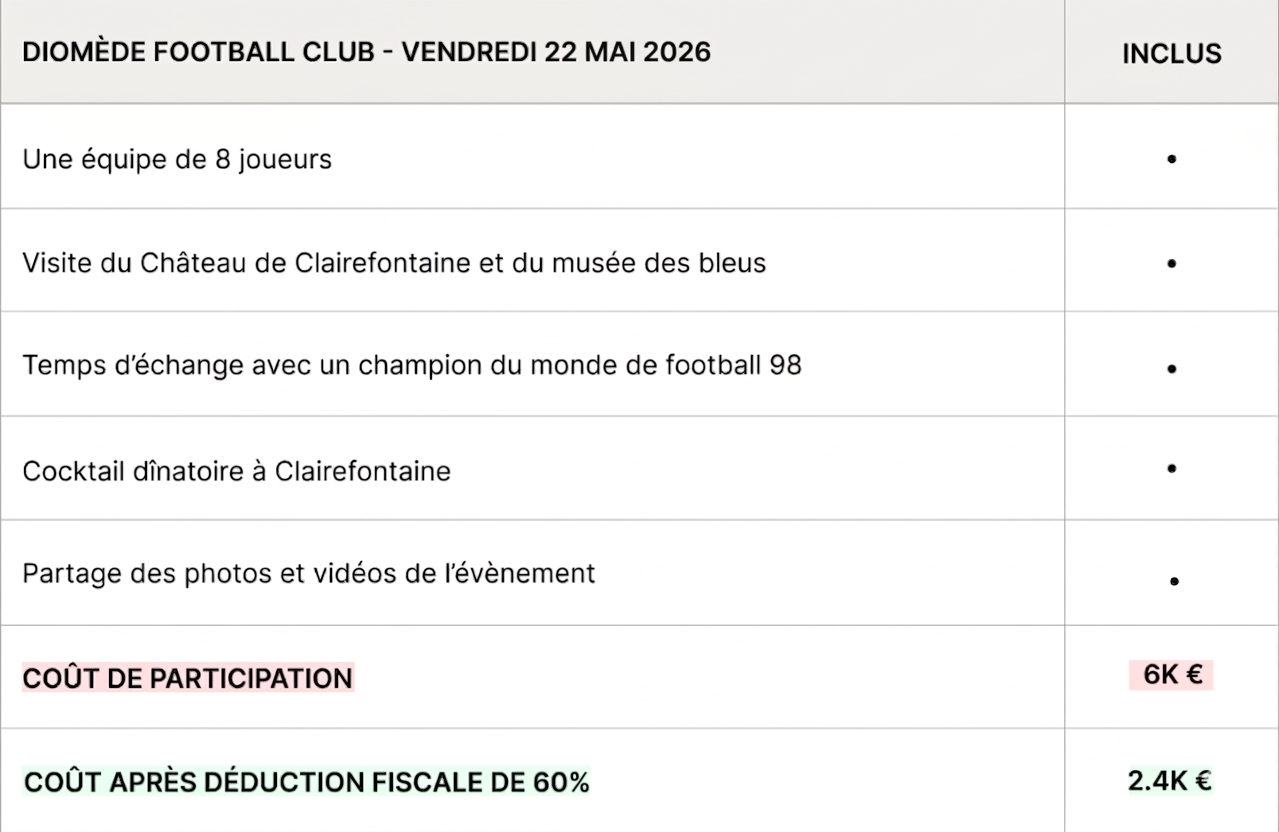The height and width of the screenshot is (832, 1279).
Task: Click the pink-highlighted 6K € price
Action: click(x=1171, y=675)
